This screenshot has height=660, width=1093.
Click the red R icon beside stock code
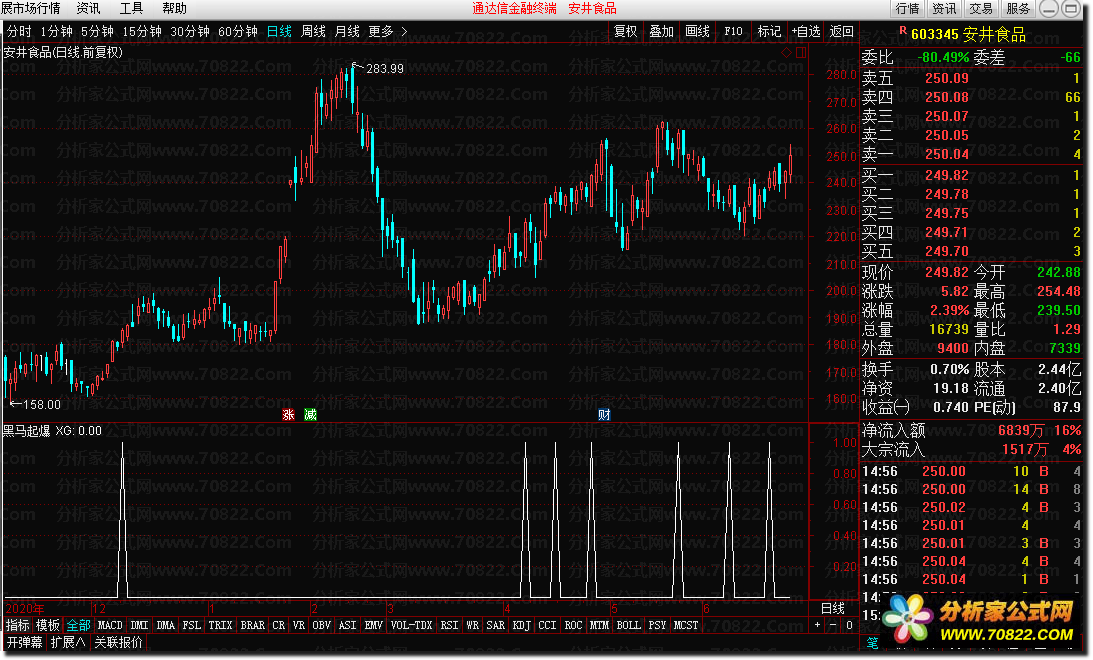[902, 32]
